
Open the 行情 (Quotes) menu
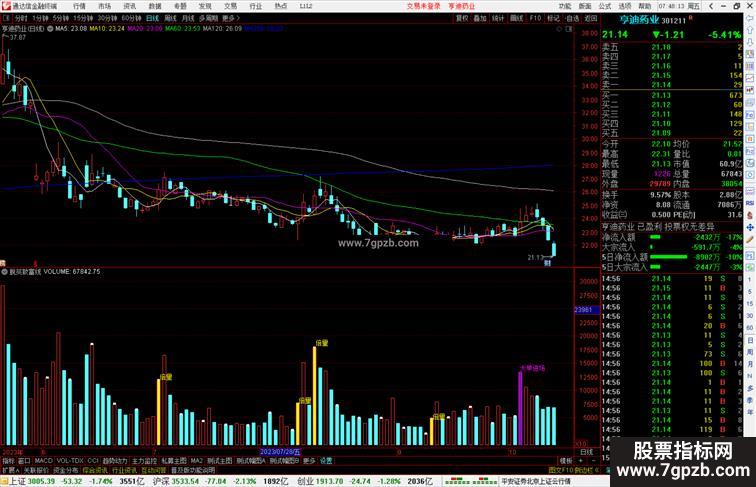(79, 6)
